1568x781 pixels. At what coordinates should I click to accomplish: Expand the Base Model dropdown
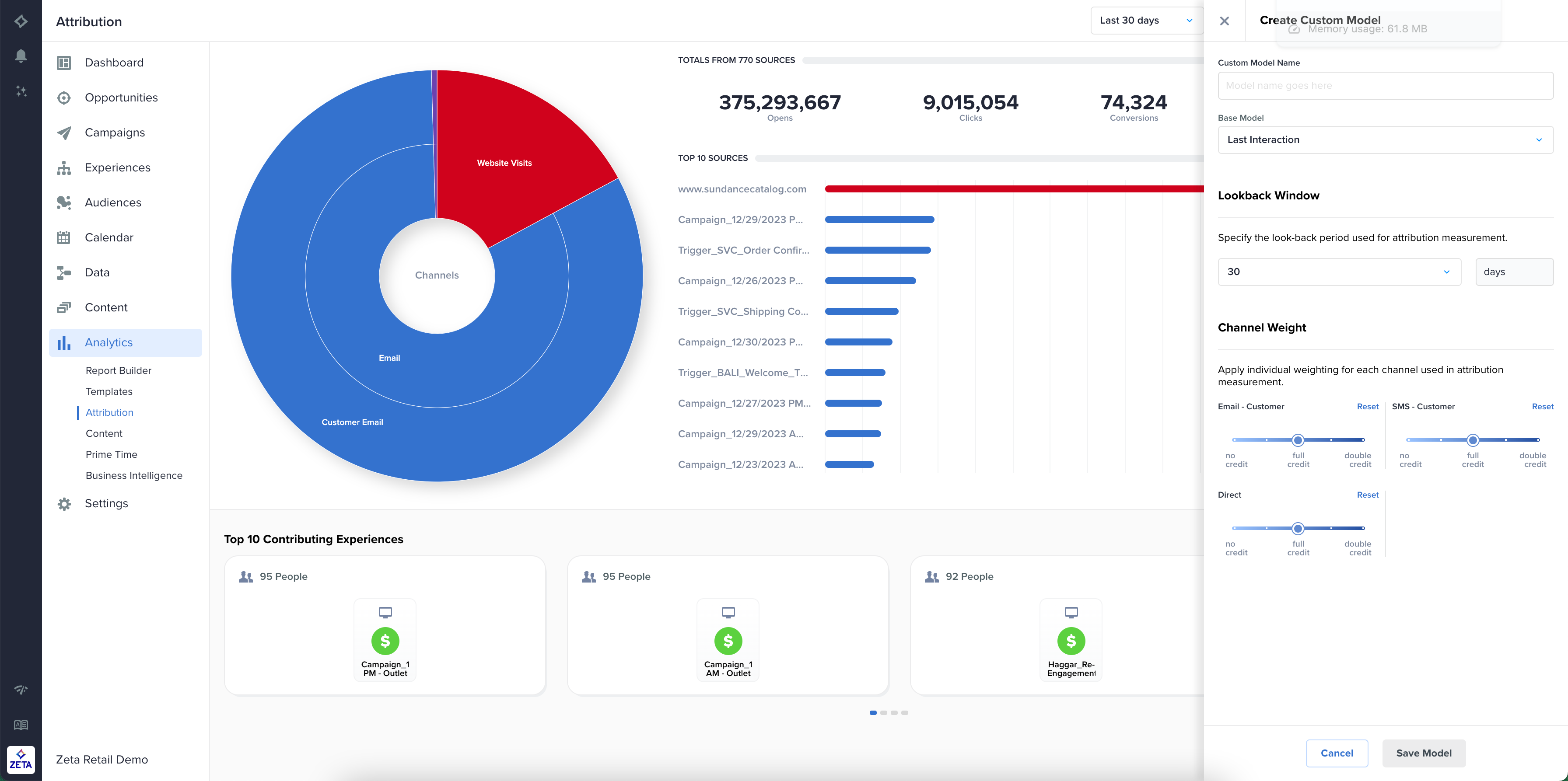point(1385,140)
